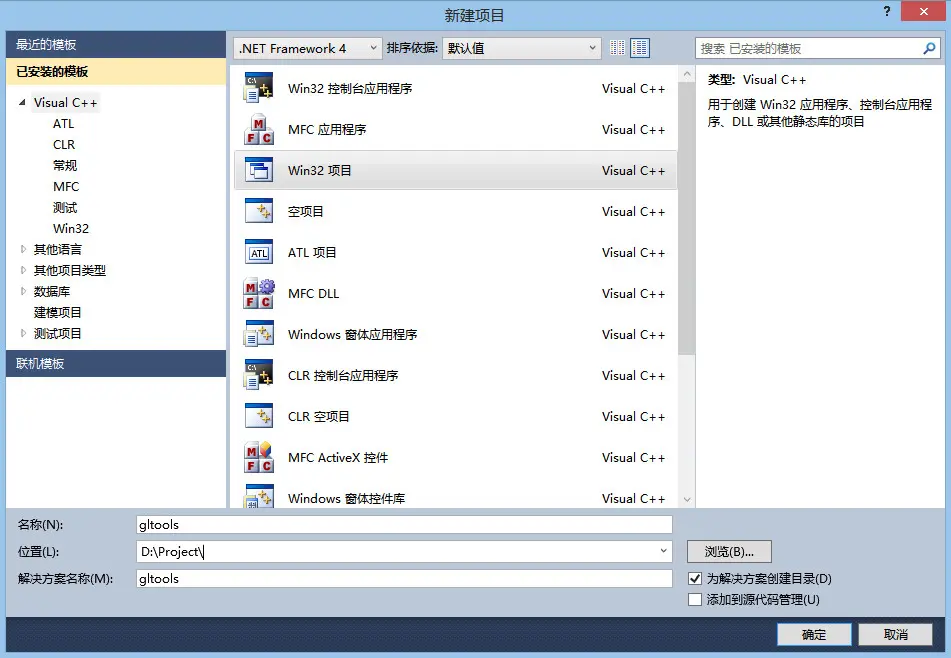Click the CLR 控制台应用程序 template icon

(259, 375)
